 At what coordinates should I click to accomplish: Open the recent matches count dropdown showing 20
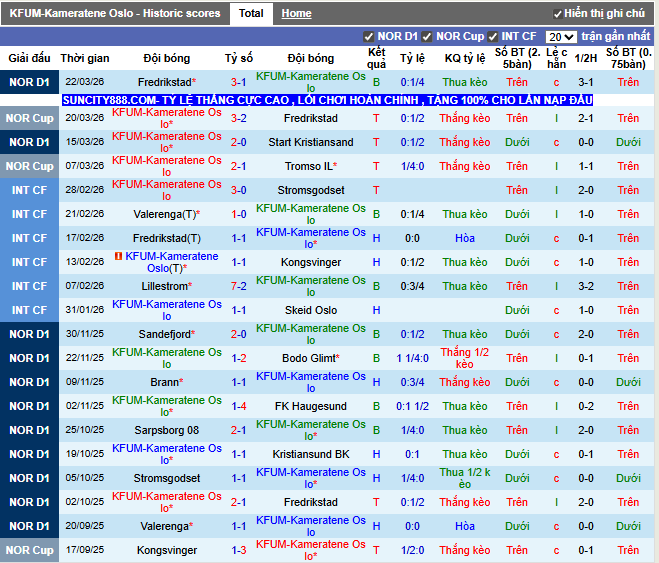coord(561,36)
